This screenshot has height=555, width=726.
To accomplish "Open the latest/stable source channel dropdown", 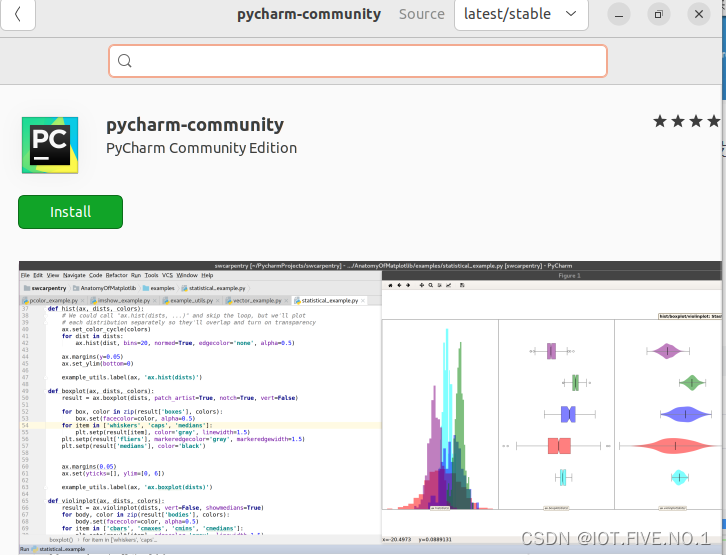I will click(521, 14).
